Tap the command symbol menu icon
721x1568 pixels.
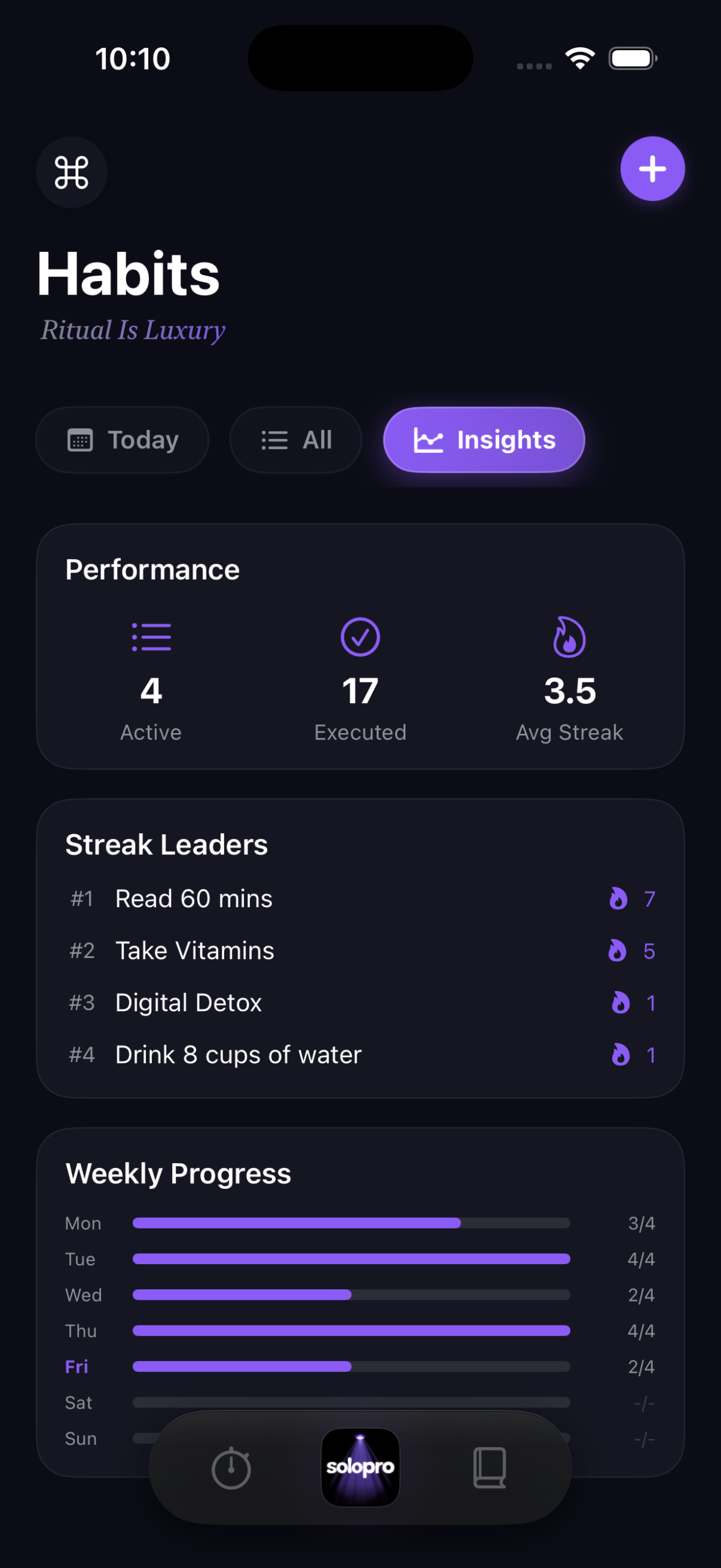[72, 172]
